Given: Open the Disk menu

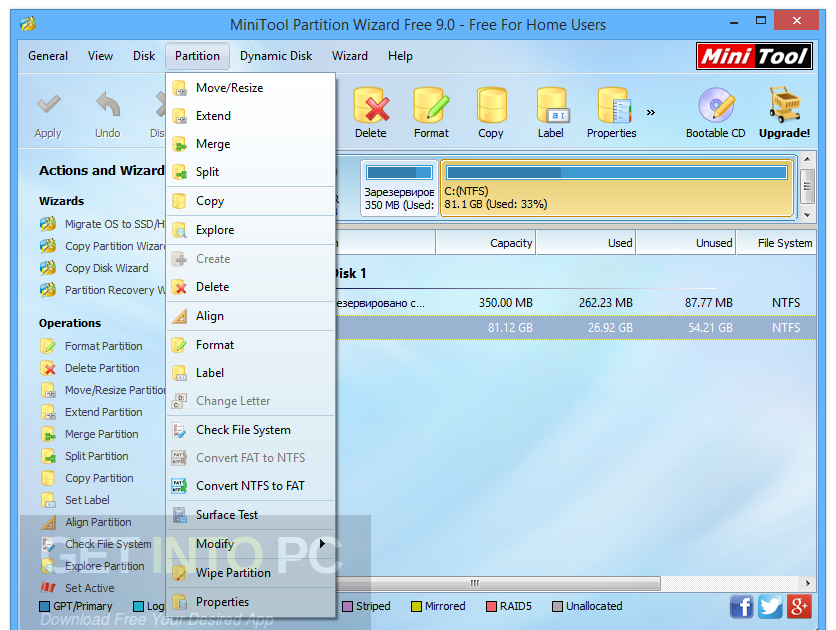Looking at the screenshot, I should pyautogui.click(x=144, y=56).
